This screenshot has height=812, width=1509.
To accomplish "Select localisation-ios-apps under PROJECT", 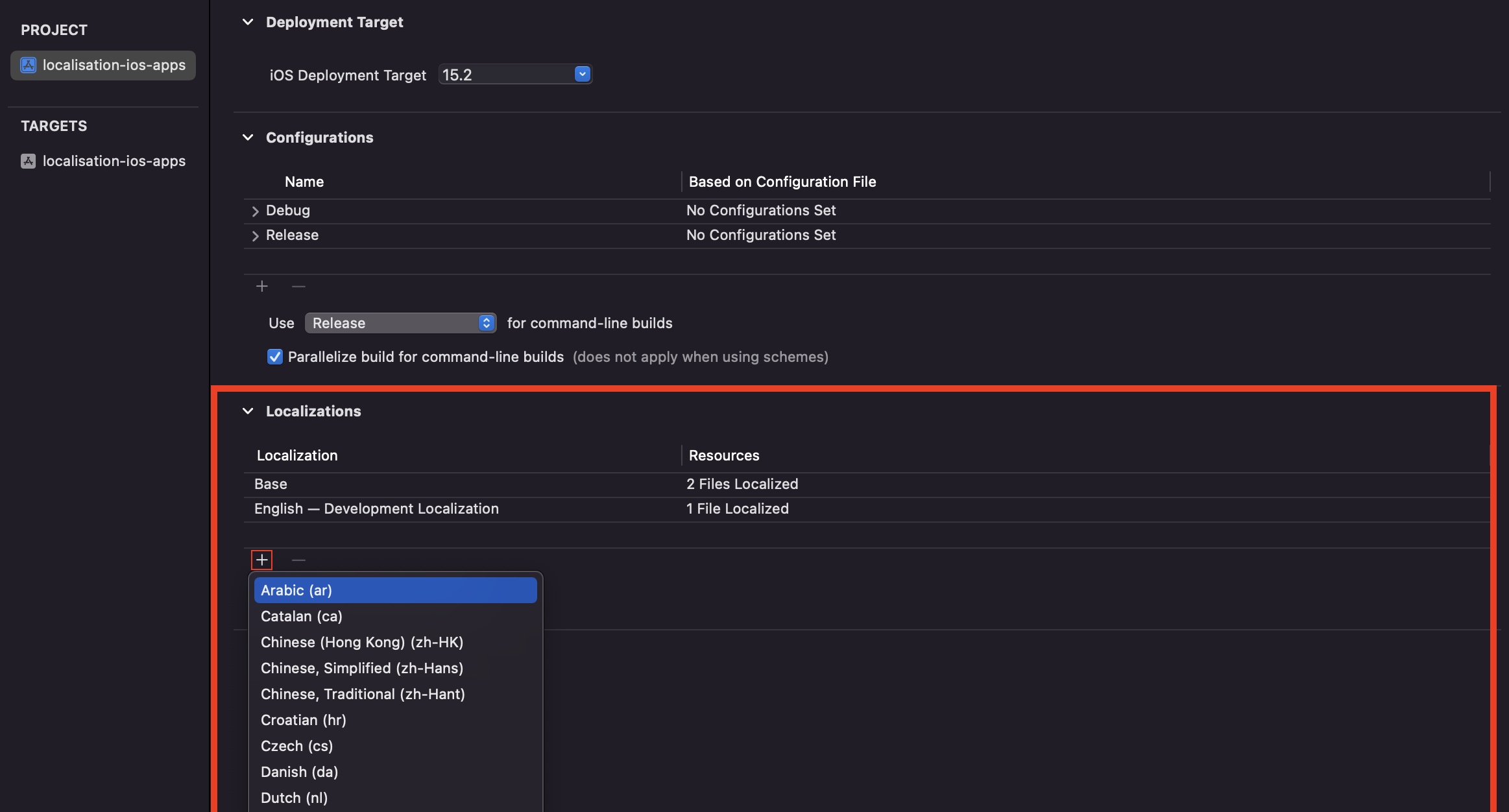I will pyautogui.click(x=103, y=66).
